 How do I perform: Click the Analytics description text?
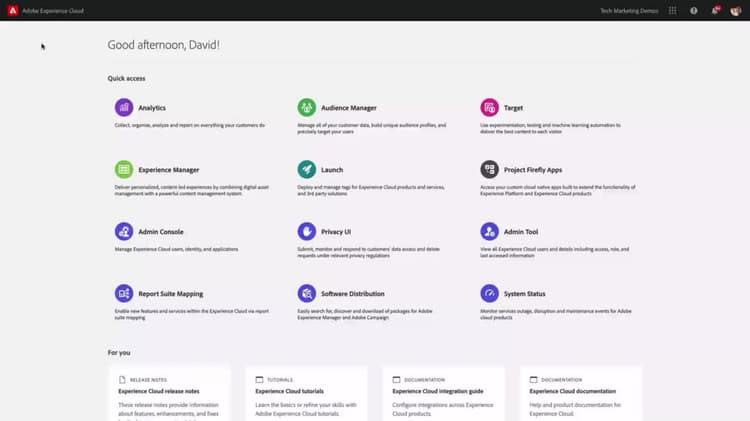click(189, 125)
